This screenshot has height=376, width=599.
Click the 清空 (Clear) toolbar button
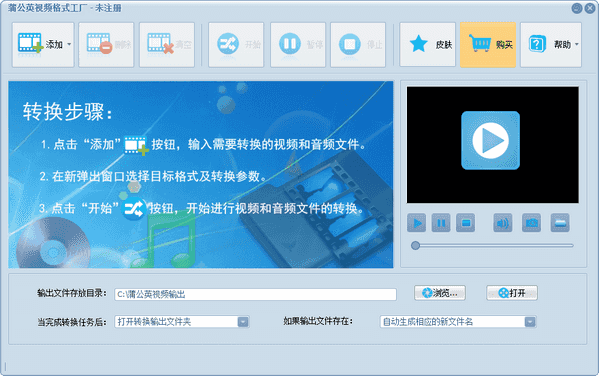pos(167,45)
